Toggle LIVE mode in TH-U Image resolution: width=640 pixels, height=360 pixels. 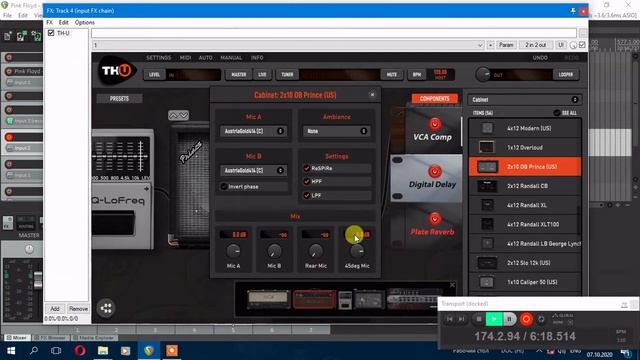pyautogui.click(x=262, y=74)
